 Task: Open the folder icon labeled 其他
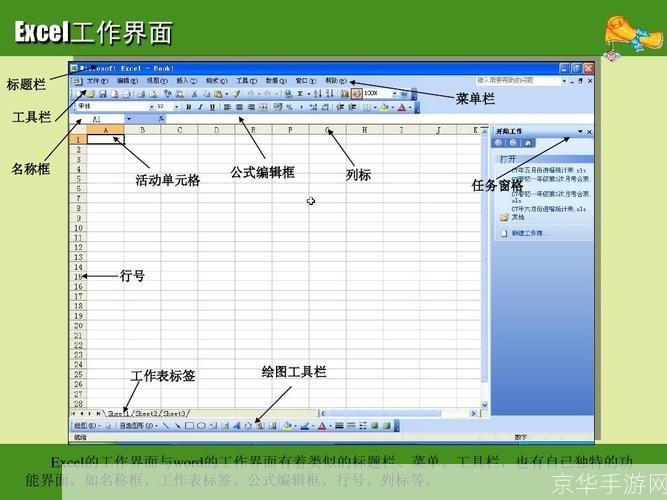(x=505, y=216)
